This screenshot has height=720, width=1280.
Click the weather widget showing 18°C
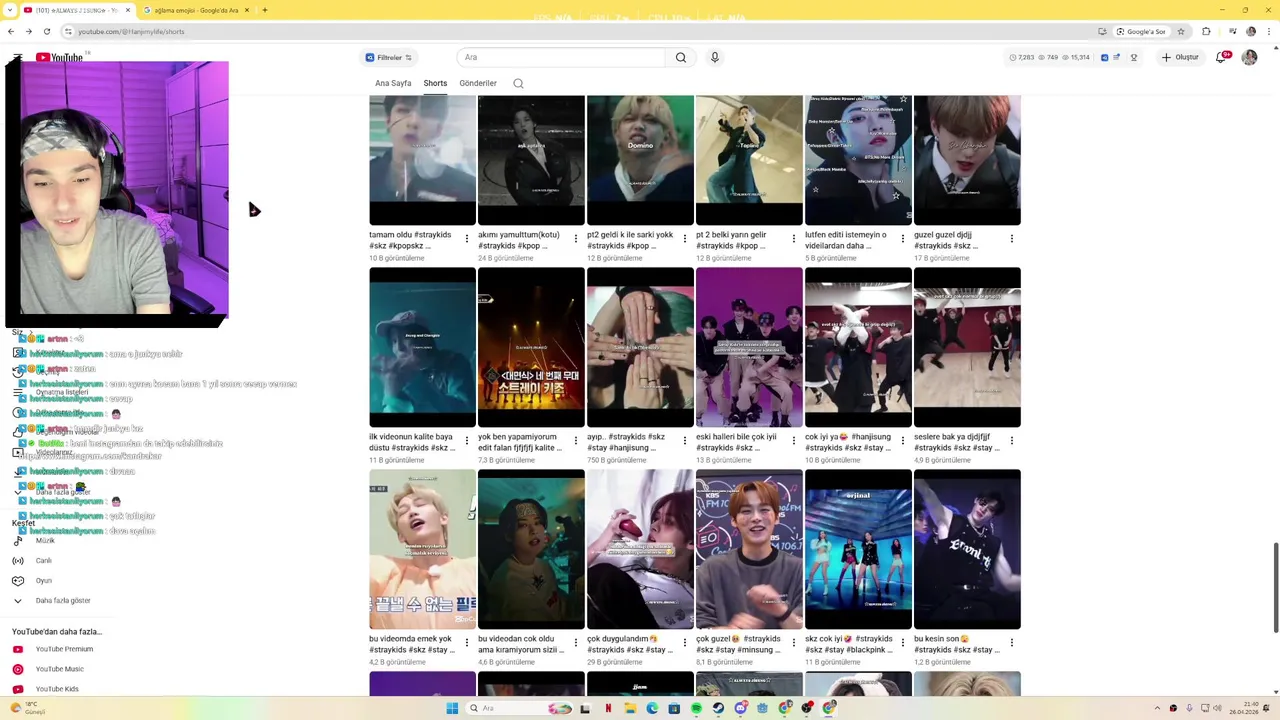coord(28,708)
